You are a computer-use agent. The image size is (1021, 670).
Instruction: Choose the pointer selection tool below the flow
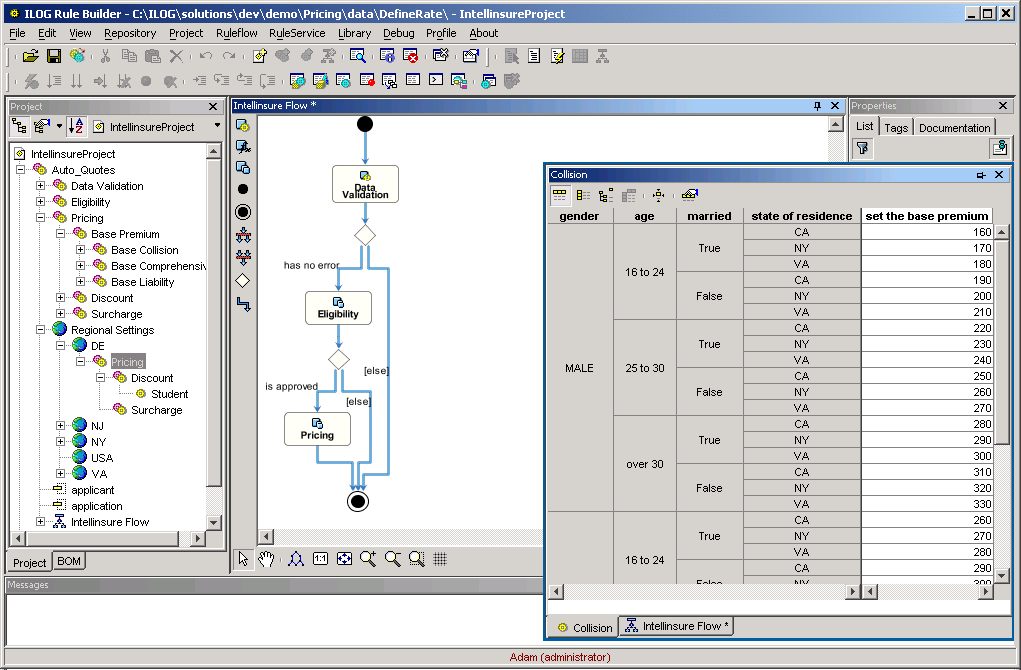click(x=243, y=559)
